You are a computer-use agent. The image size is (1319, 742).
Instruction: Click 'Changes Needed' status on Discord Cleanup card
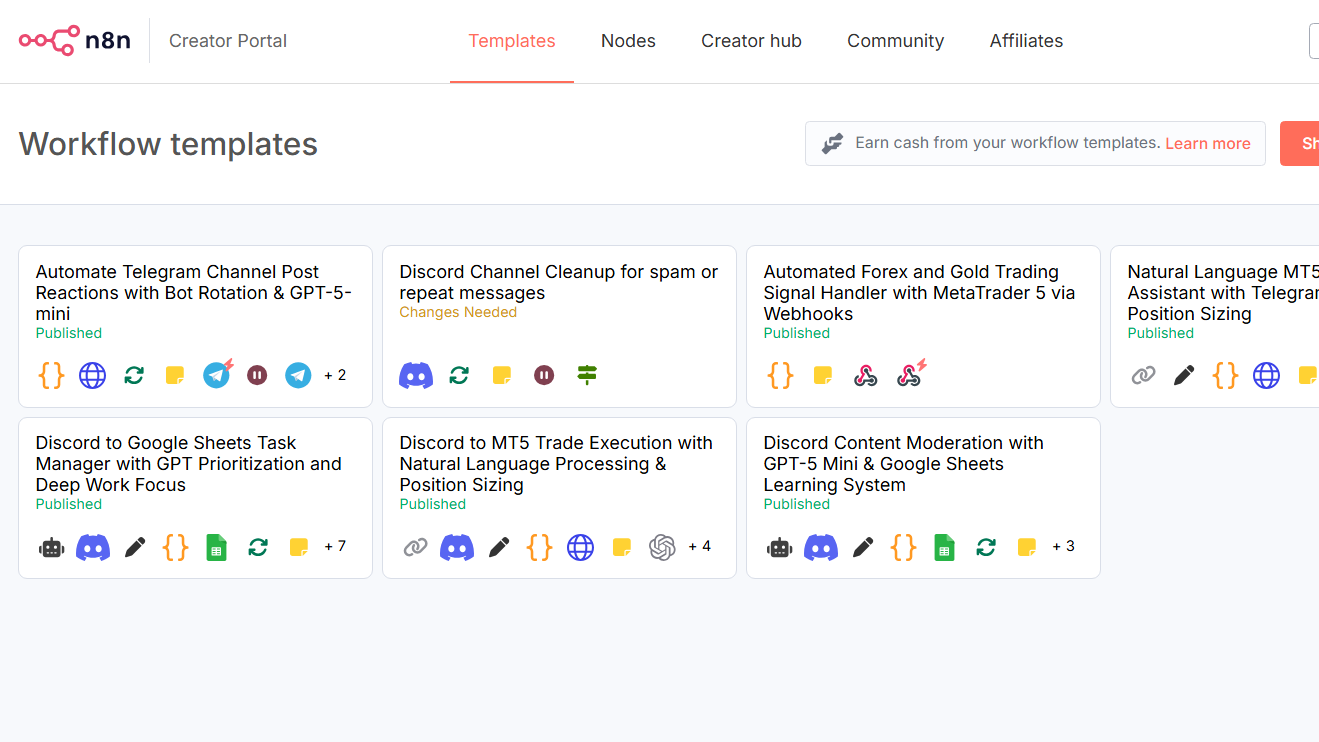458,313
